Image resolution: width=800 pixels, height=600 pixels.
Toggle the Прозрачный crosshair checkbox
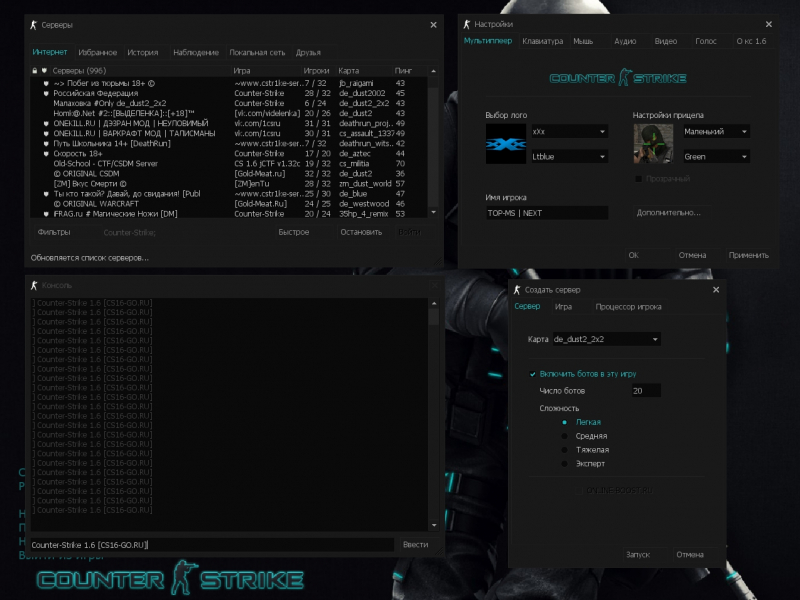click(x=638, y=179)
